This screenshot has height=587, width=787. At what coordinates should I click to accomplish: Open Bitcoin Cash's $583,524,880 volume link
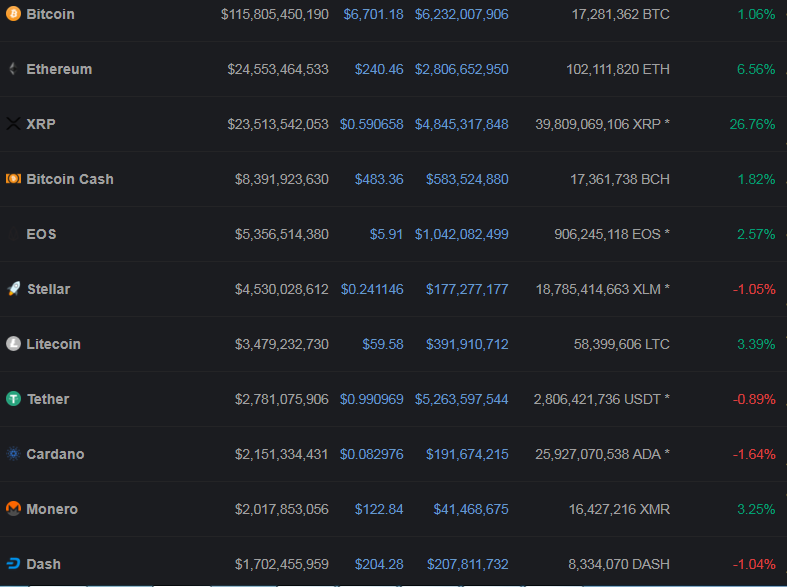coord(467,179)
